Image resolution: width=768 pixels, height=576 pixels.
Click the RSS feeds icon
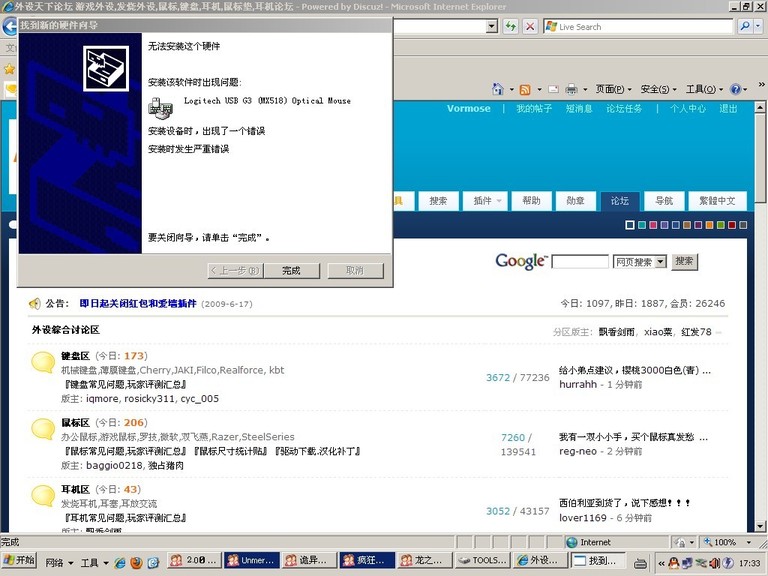(x=524, y=89)
